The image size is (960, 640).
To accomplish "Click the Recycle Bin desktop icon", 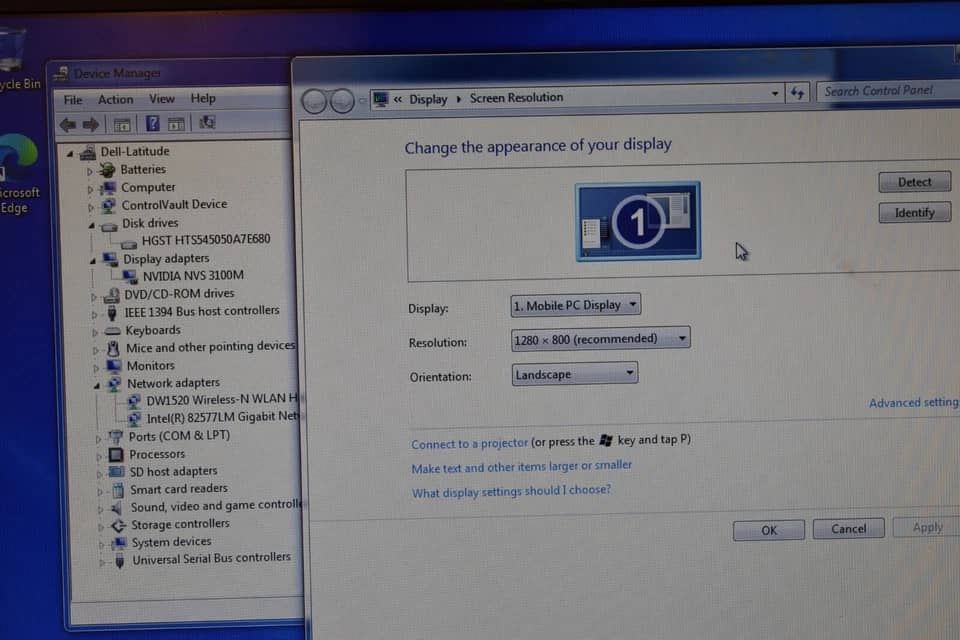I will pos(11,50).
